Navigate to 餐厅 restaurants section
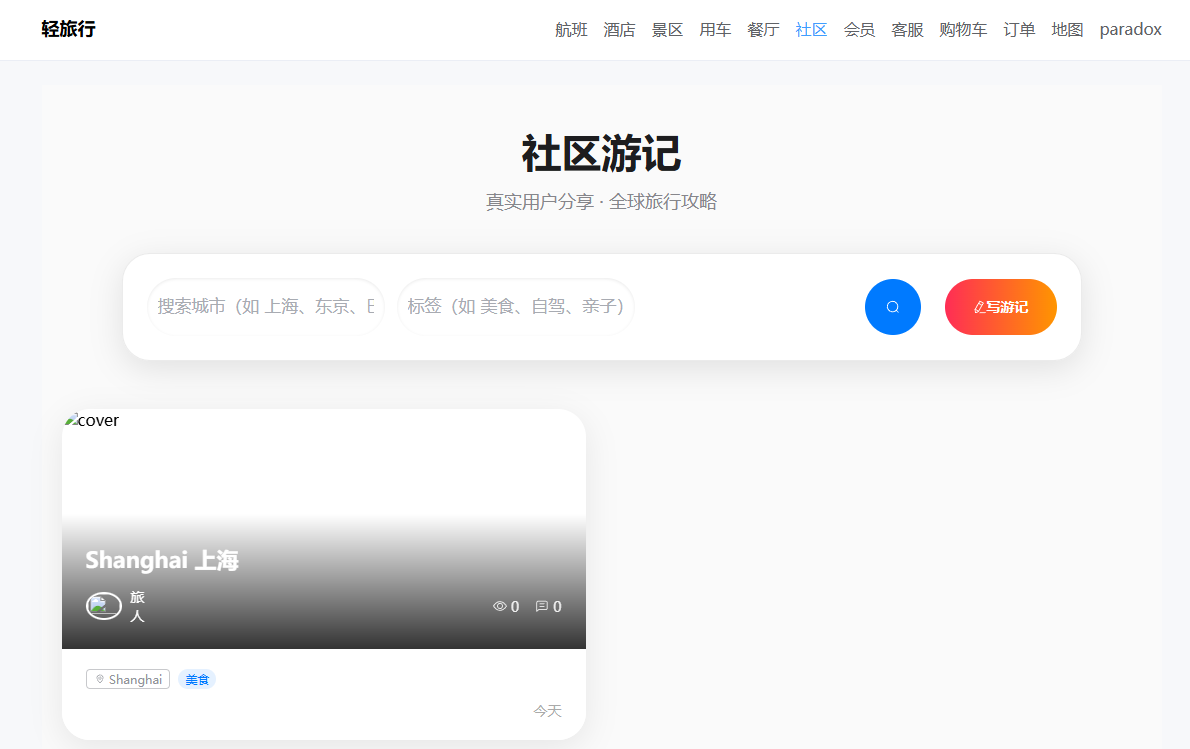Image resolution: width=1190 pixels, height=749 pixels. coord(763,30)
